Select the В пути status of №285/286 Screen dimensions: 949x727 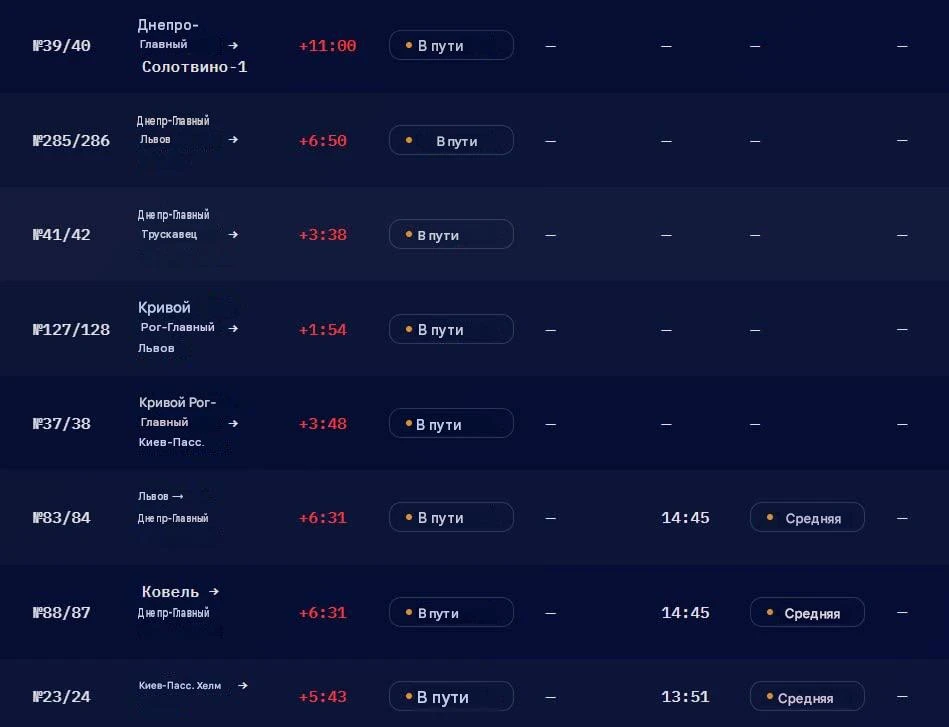(x=452, y=140)
